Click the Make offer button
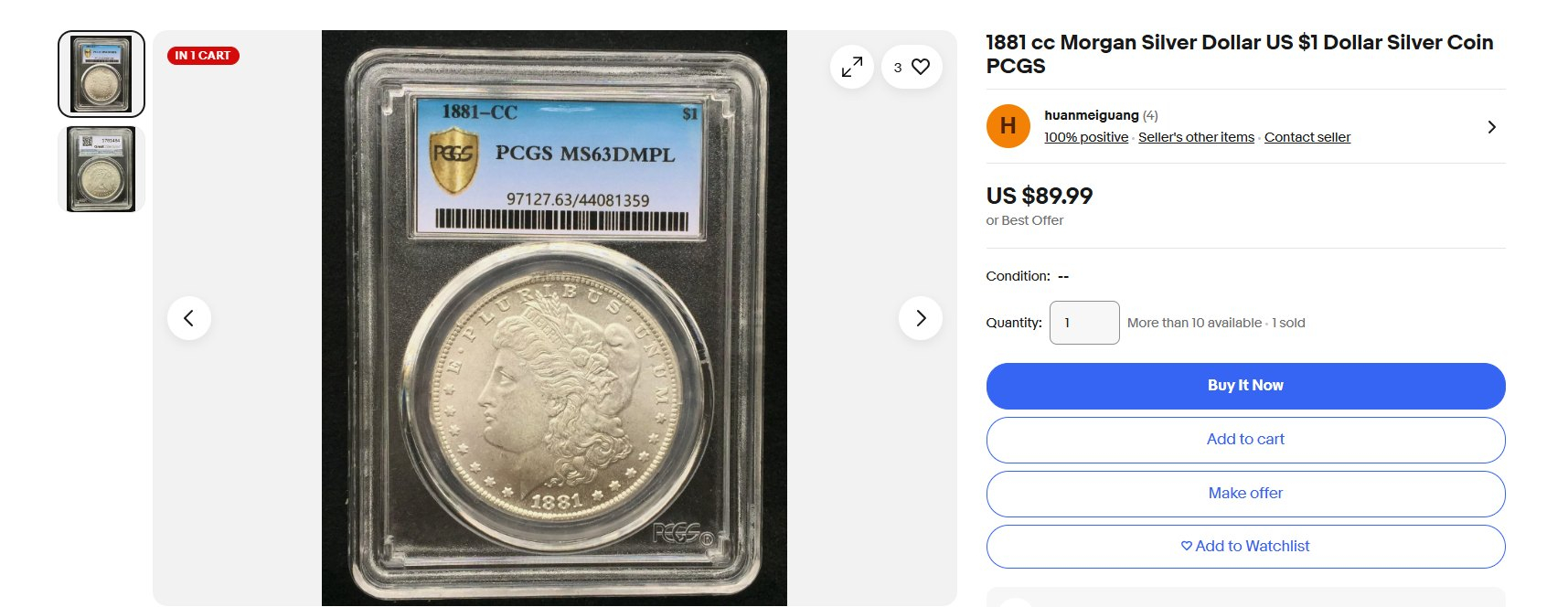The width and height of the screenshot is (1568, 607). (x=1245, y=494)
